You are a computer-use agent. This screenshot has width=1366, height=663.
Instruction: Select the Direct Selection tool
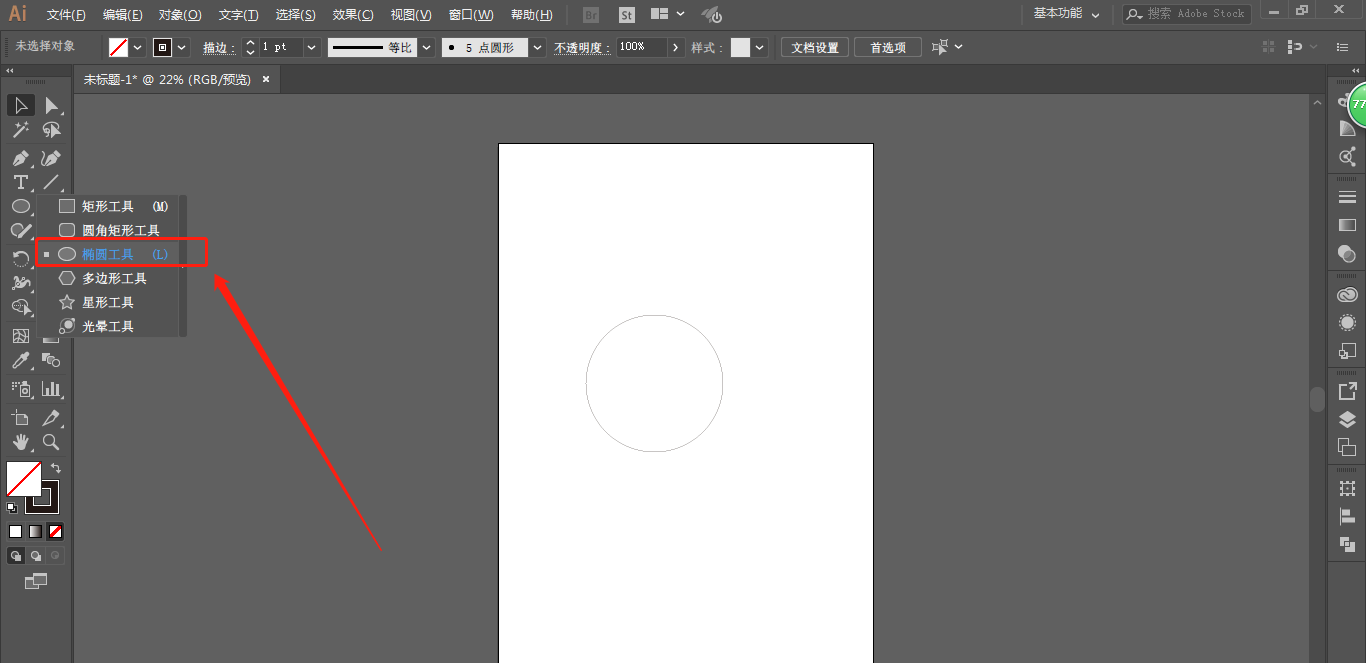pos(52,105)
